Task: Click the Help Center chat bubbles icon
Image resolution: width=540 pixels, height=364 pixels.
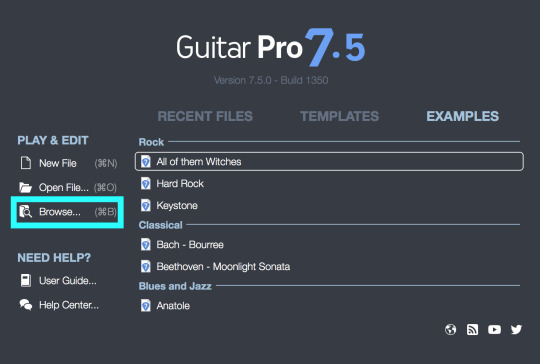Action: click(x=26, y=305)
